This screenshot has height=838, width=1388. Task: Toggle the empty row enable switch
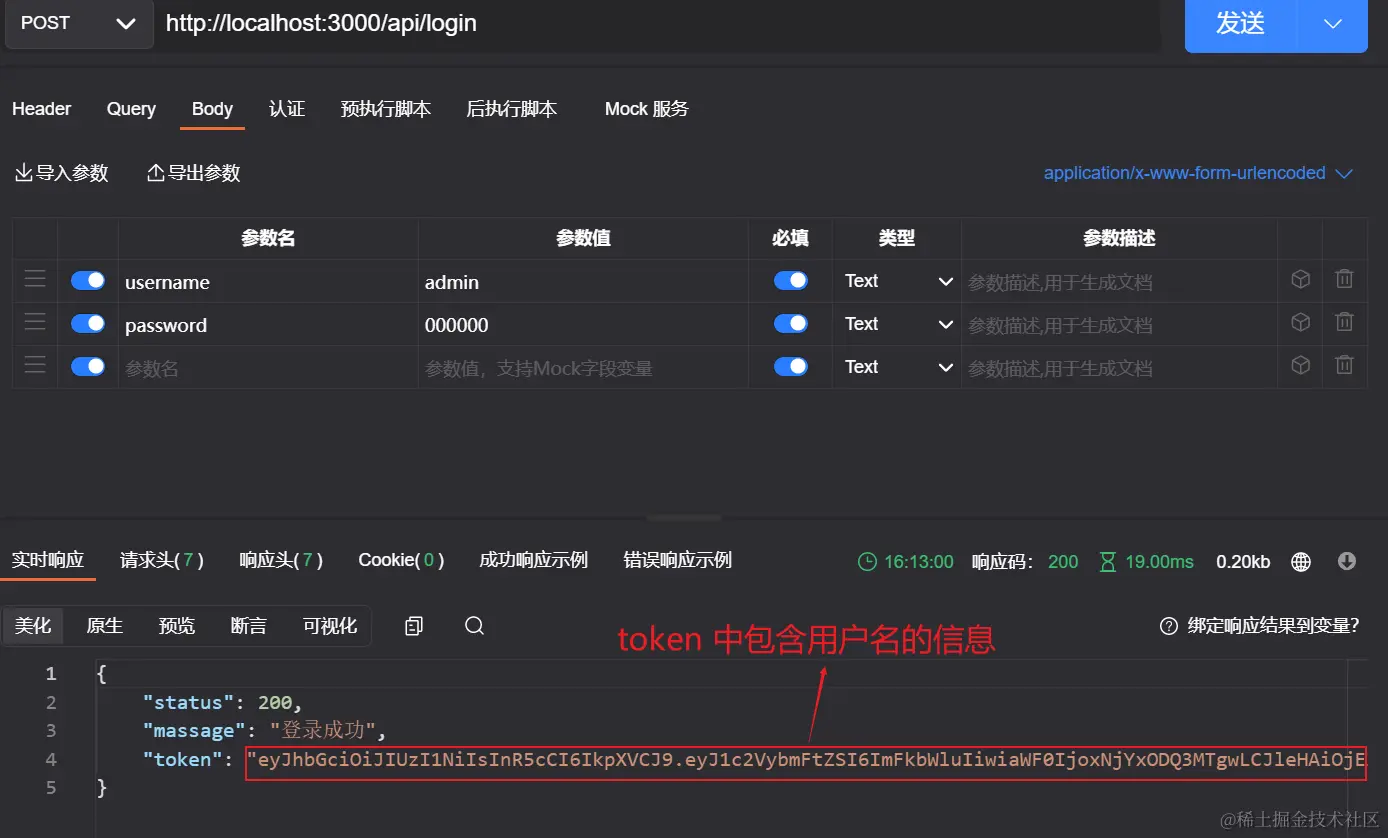[88, 367]
